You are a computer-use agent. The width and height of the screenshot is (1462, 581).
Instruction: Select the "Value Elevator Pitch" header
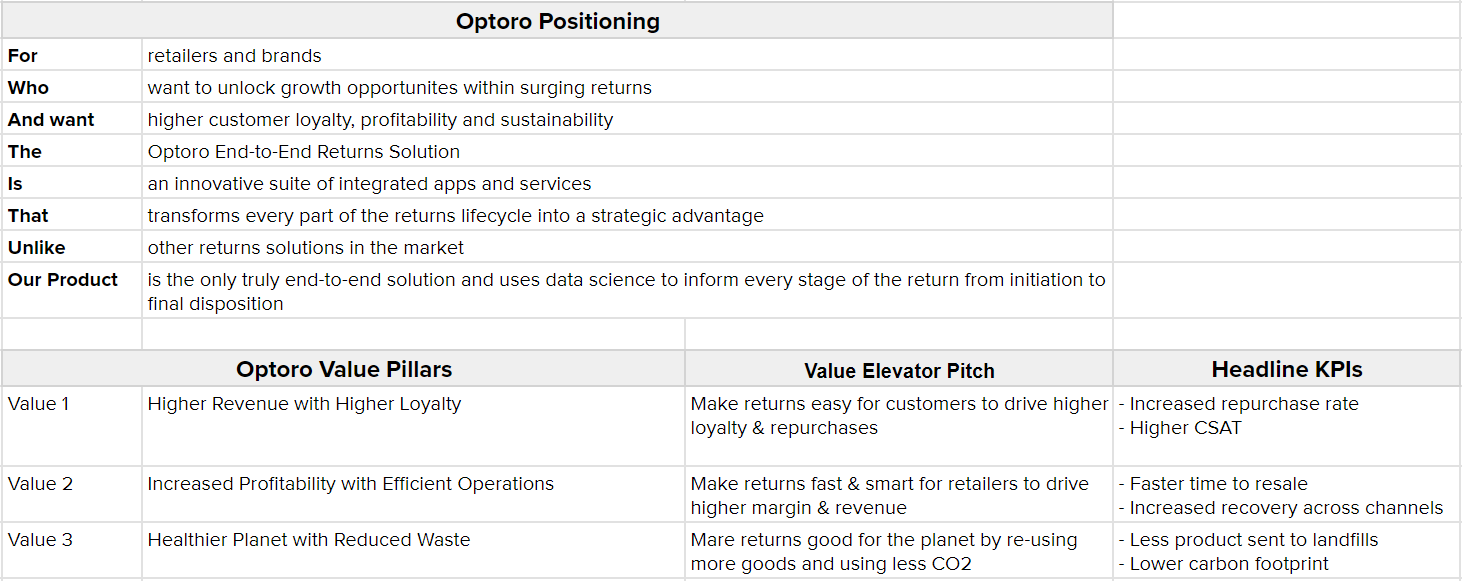point(899,371)
